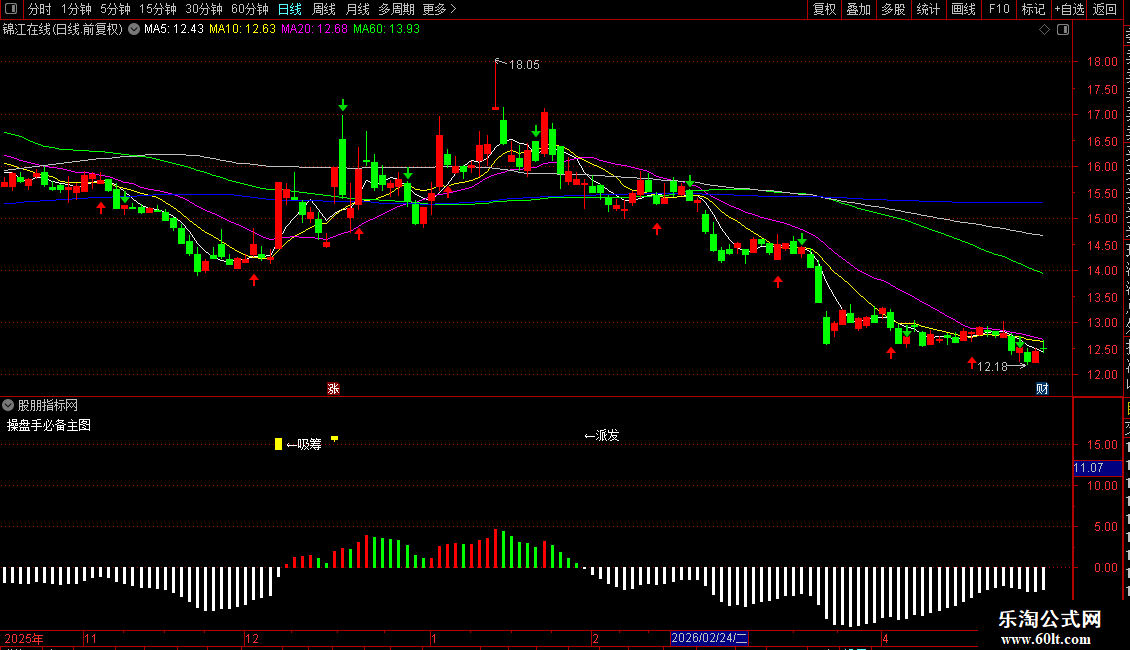Screen dimensions: 1130x650
Task: Expand the 更多 periods menu
Action: click(x=439, y=9)
